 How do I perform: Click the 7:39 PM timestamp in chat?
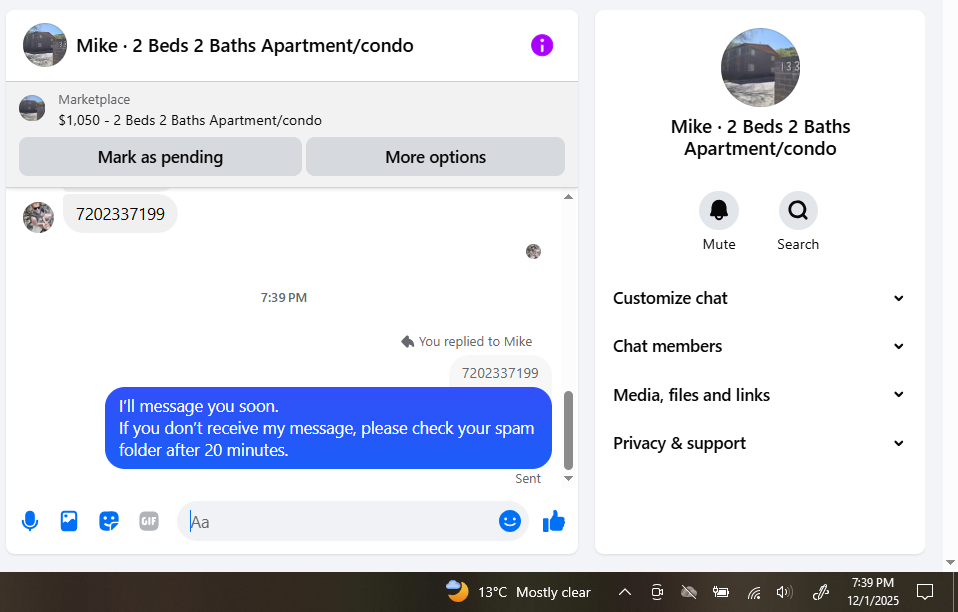(283, 297)
